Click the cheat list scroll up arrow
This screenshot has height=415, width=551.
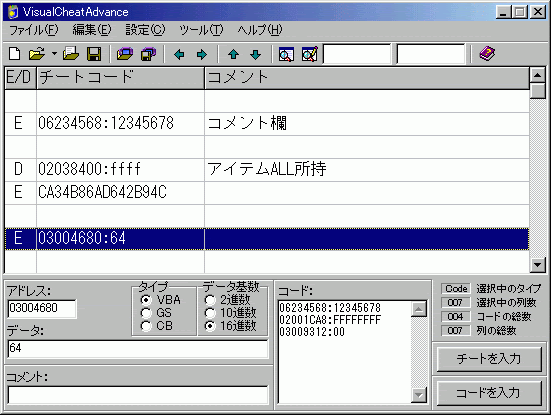538,75
